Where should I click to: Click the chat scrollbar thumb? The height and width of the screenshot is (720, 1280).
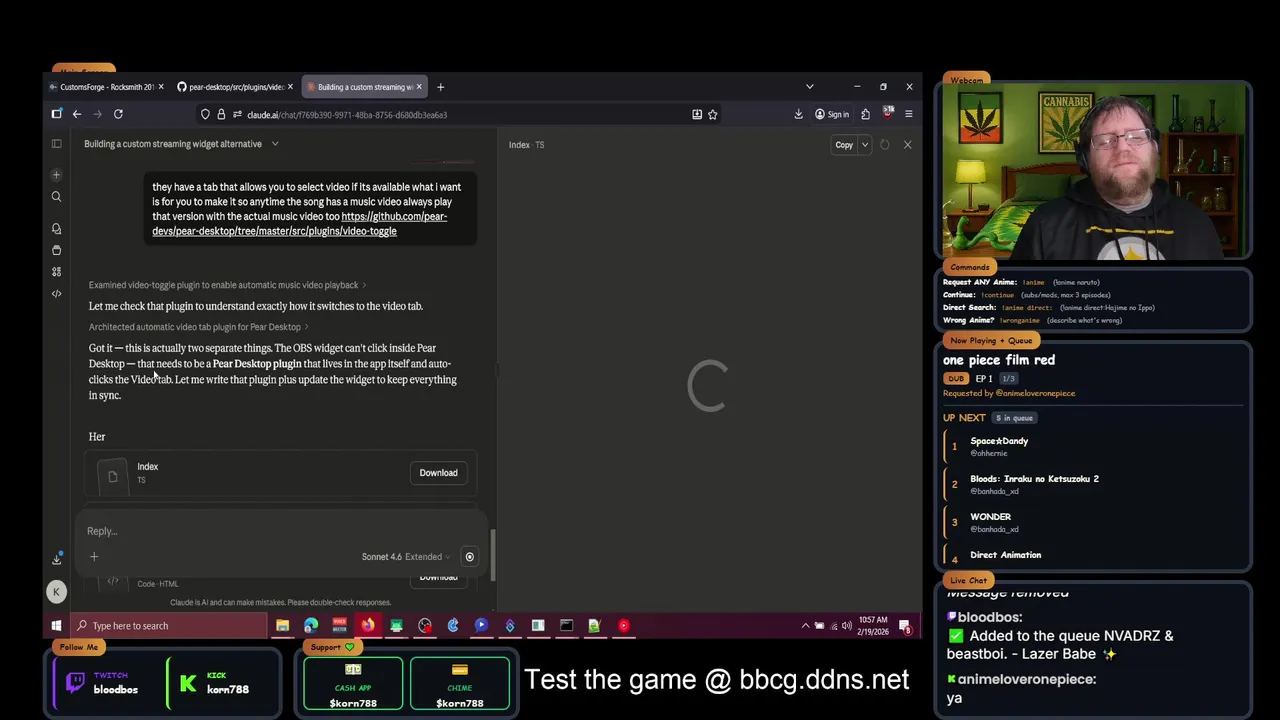493,554
